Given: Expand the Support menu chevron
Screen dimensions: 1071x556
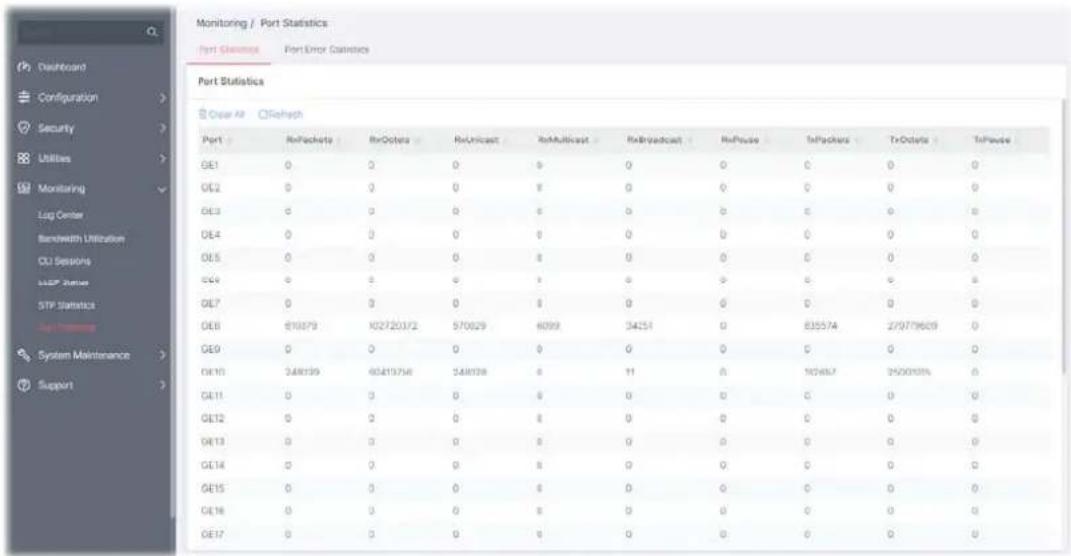Looking at the screenshot, I should point(163,385).
